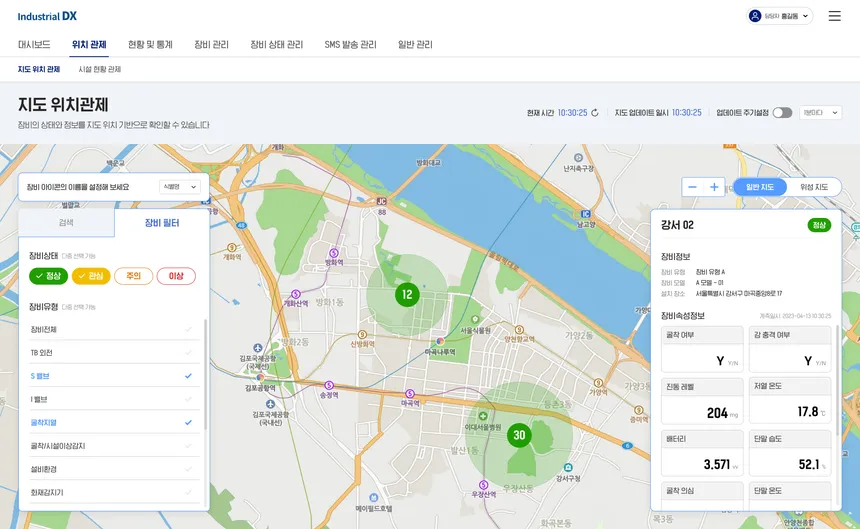Click the Industrial DX logo
Image resolution: width=860 pixels, height=529 pixels.
(x=47, y=16)
